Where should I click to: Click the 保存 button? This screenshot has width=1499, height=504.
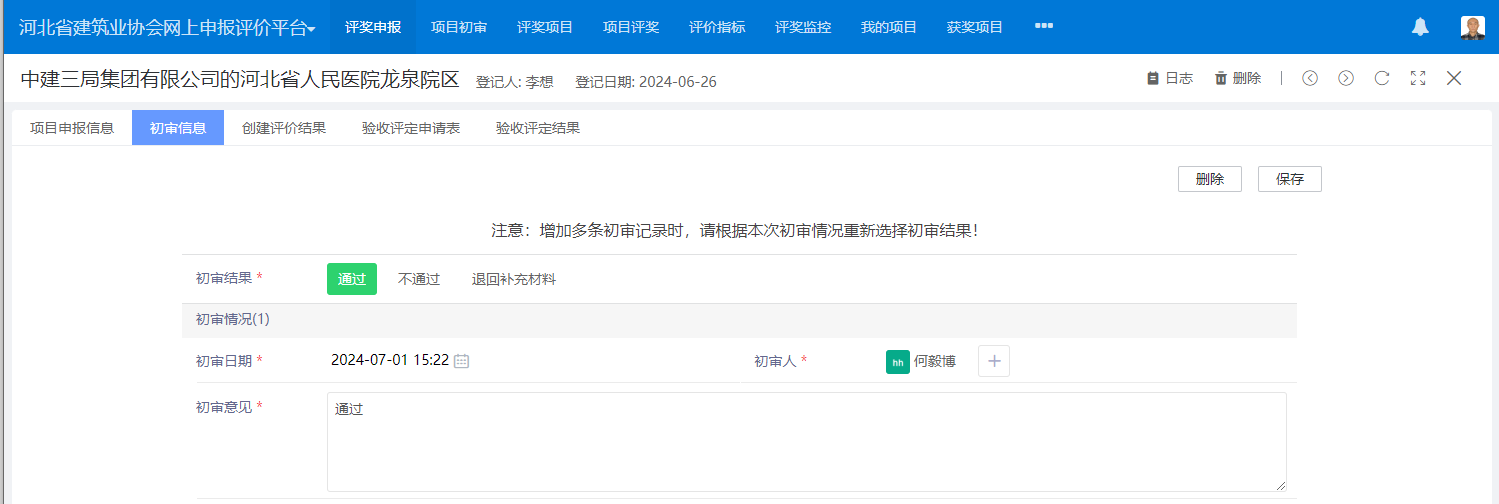[1290, 179]
